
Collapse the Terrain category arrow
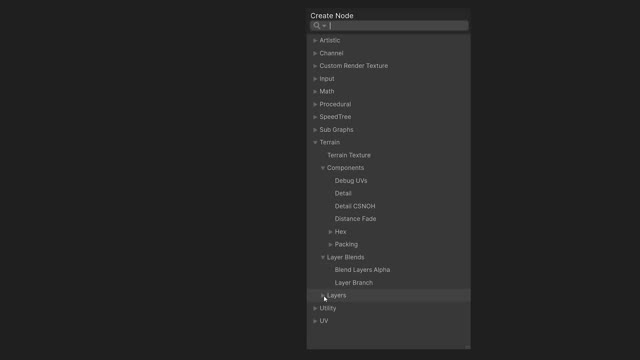[315, 142]
